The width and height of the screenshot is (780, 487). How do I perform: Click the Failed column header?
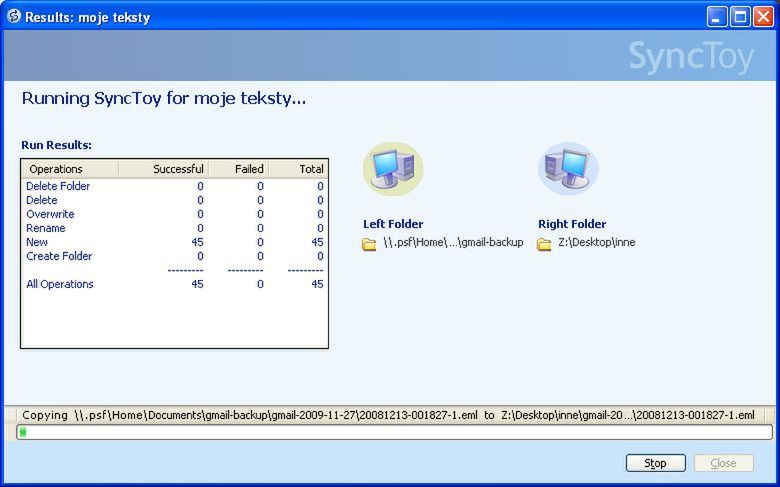pyautogui.click(x=239, y=169)
